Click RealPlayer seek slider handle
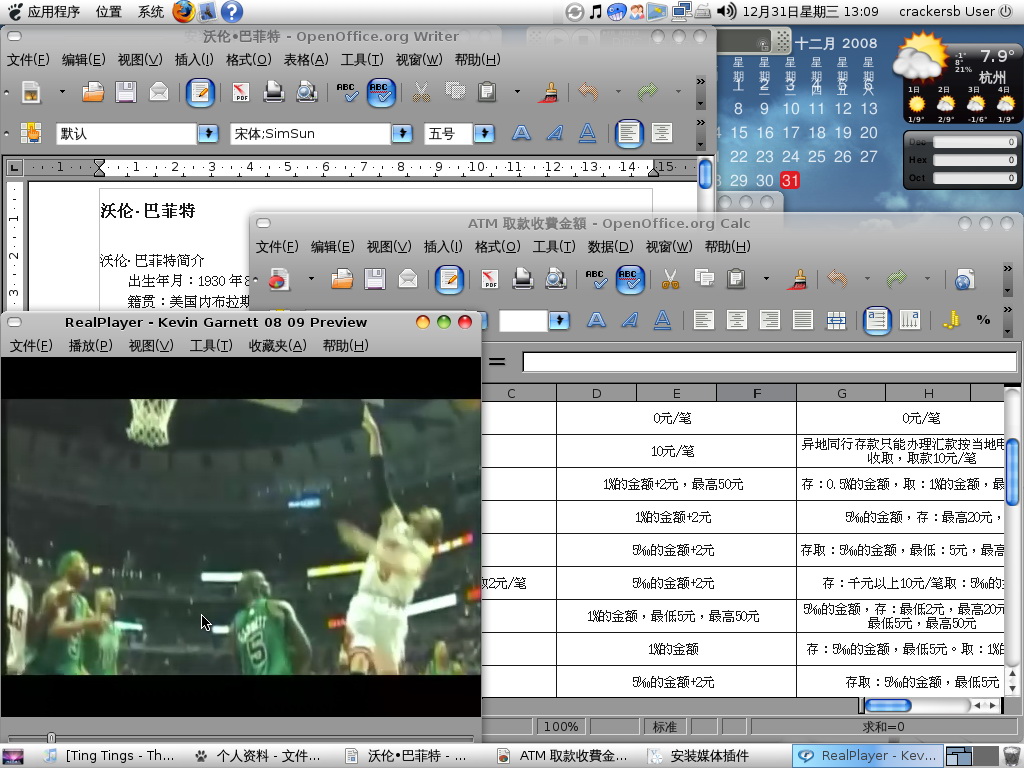Viewport: 1024px width, 768px height. tap(51, 738)
